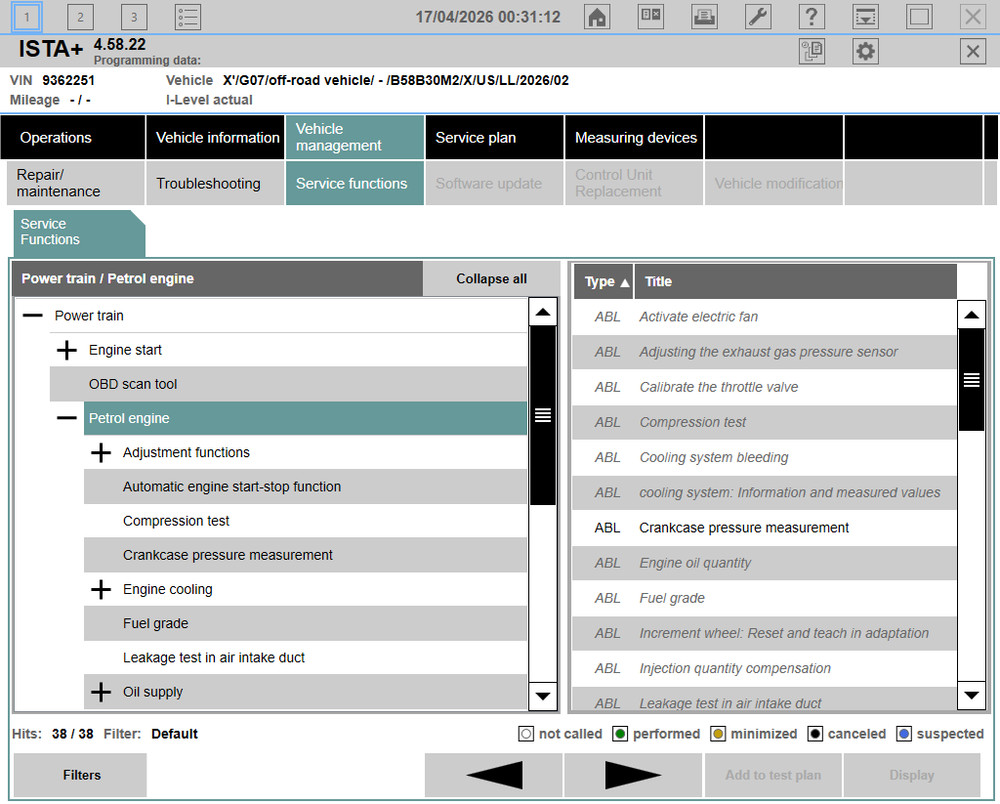This screenshot has height=804, width=1000.
Task: Click the printer icon in top toolbar
Action: [705, 17]
